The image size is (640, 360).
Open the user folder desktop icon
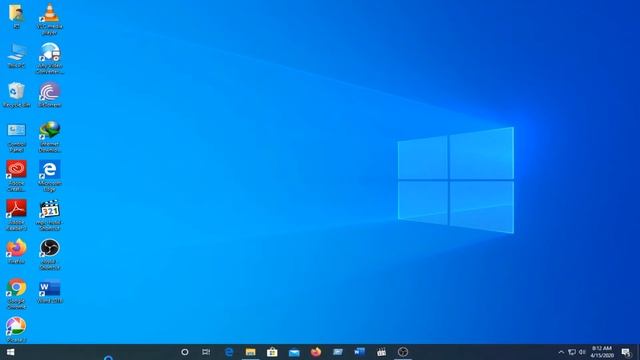point(16,16)
